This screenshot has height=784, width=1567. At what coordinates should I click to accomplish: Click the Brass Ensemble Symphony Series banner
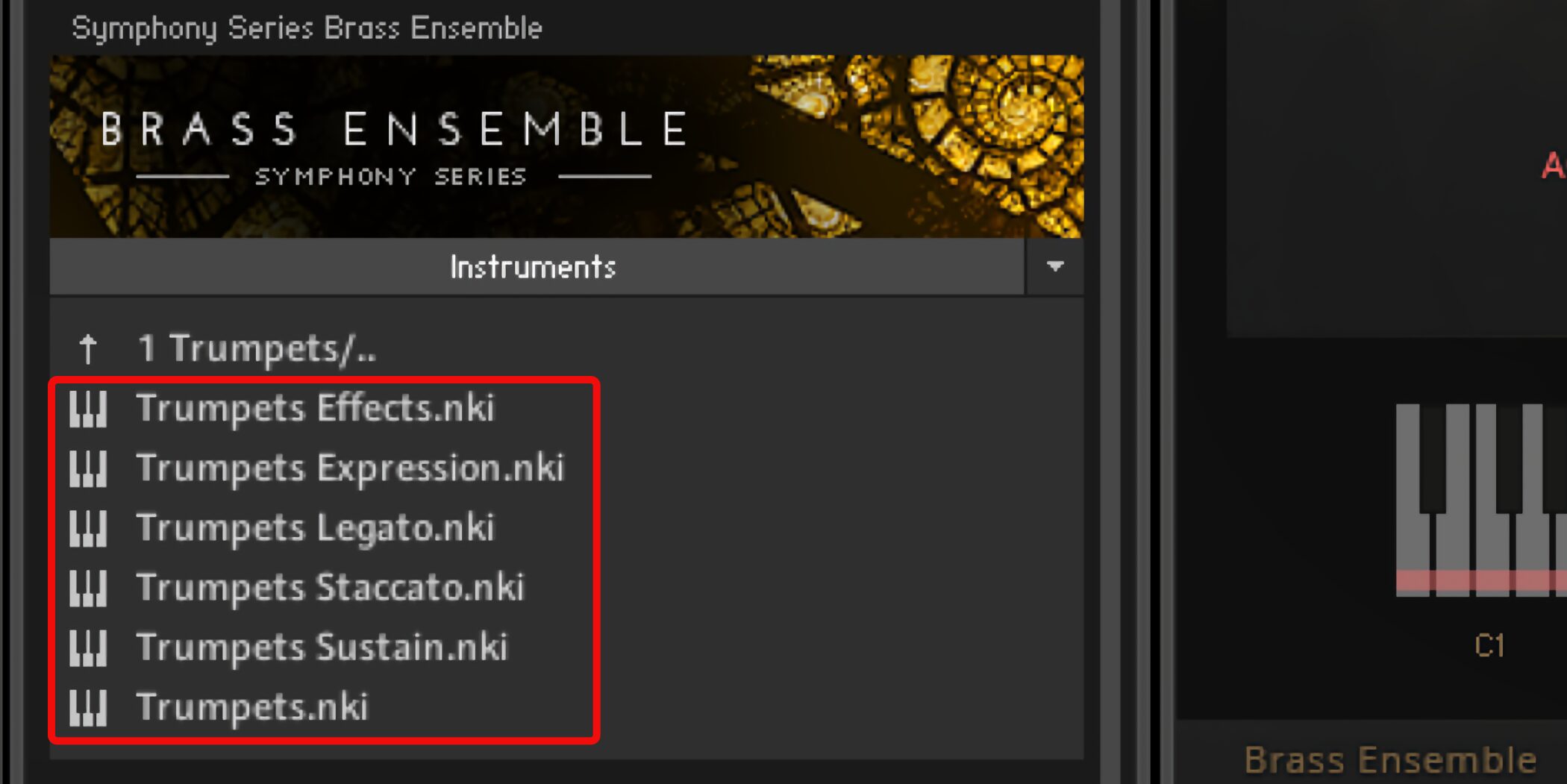pyautogui.click(x=566, y=147)
